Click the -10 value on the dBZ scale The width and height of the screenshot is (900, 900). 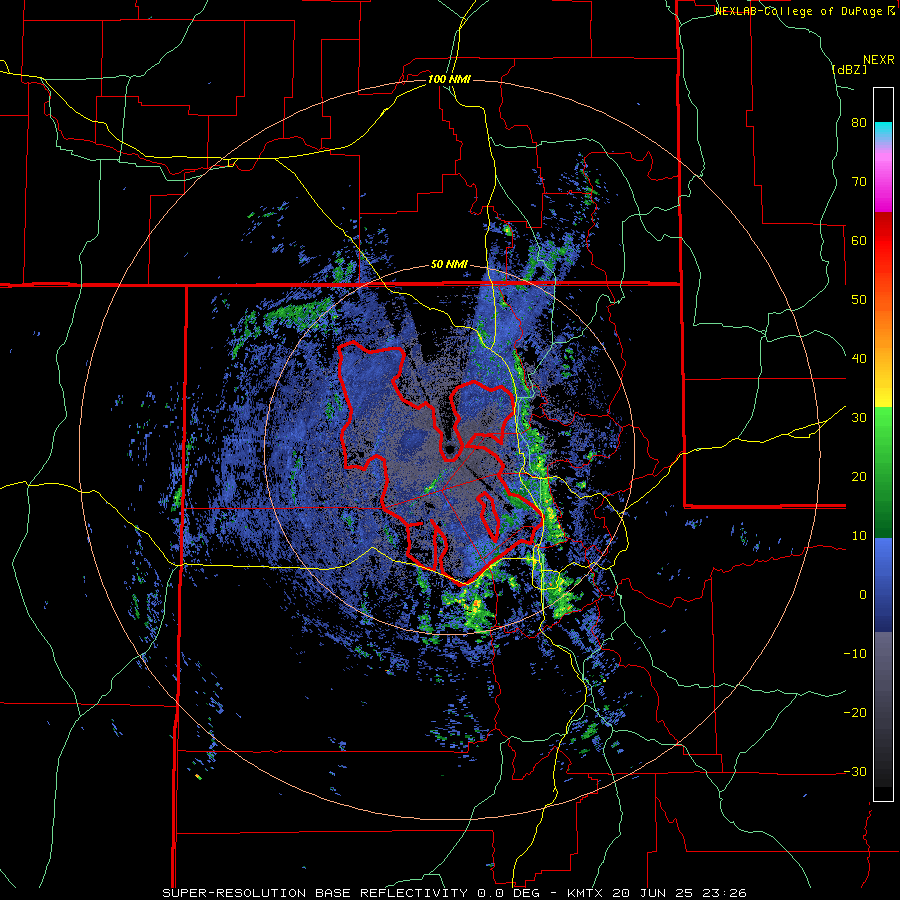pos(855,653)
